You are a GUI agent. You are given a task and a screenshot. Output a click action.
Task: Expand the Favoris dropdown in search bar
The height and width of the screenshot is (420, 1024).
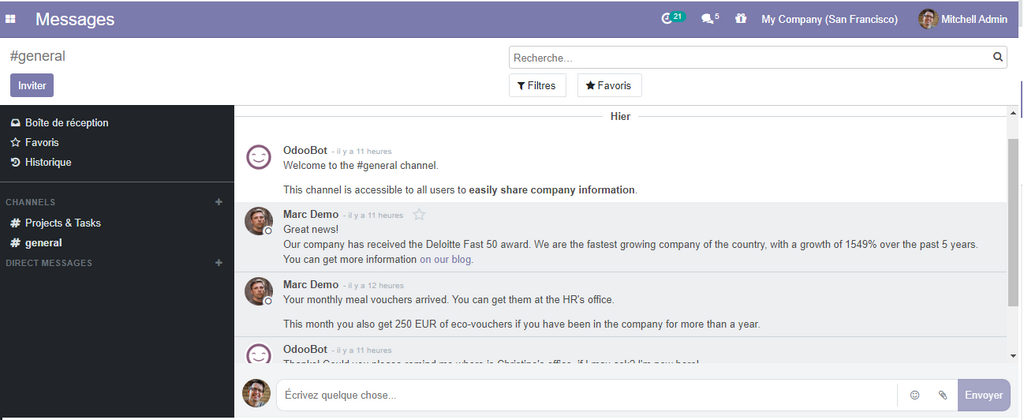point(609,86)
